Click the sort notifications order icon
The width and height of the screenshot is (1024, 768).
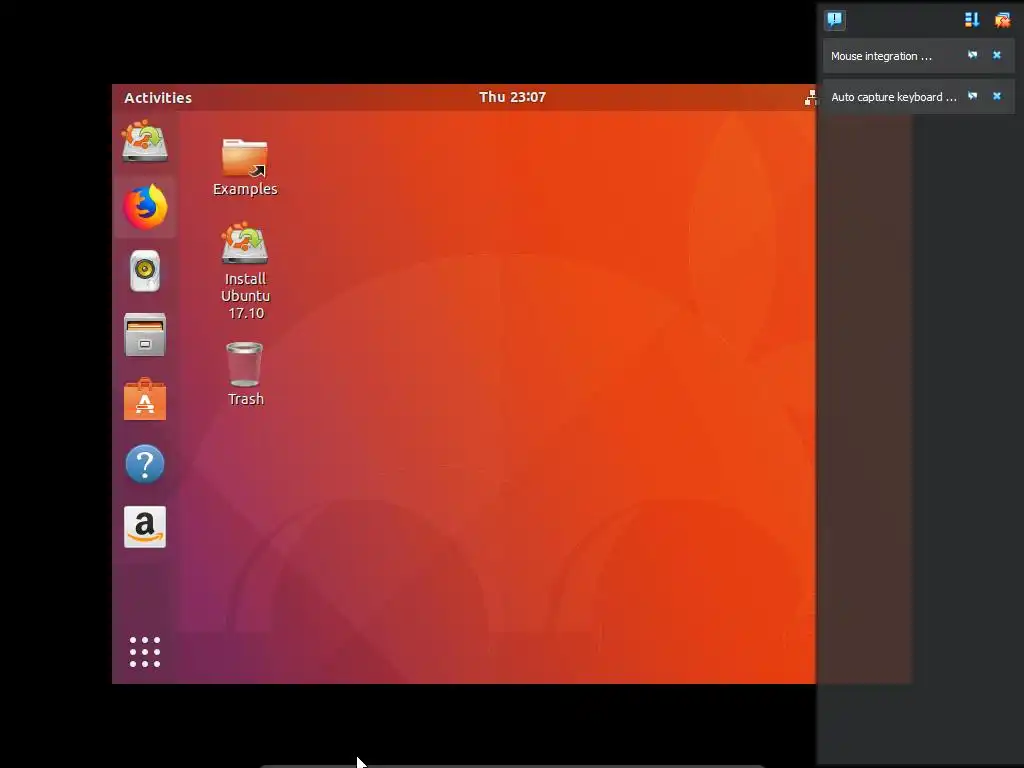[972, 20]
